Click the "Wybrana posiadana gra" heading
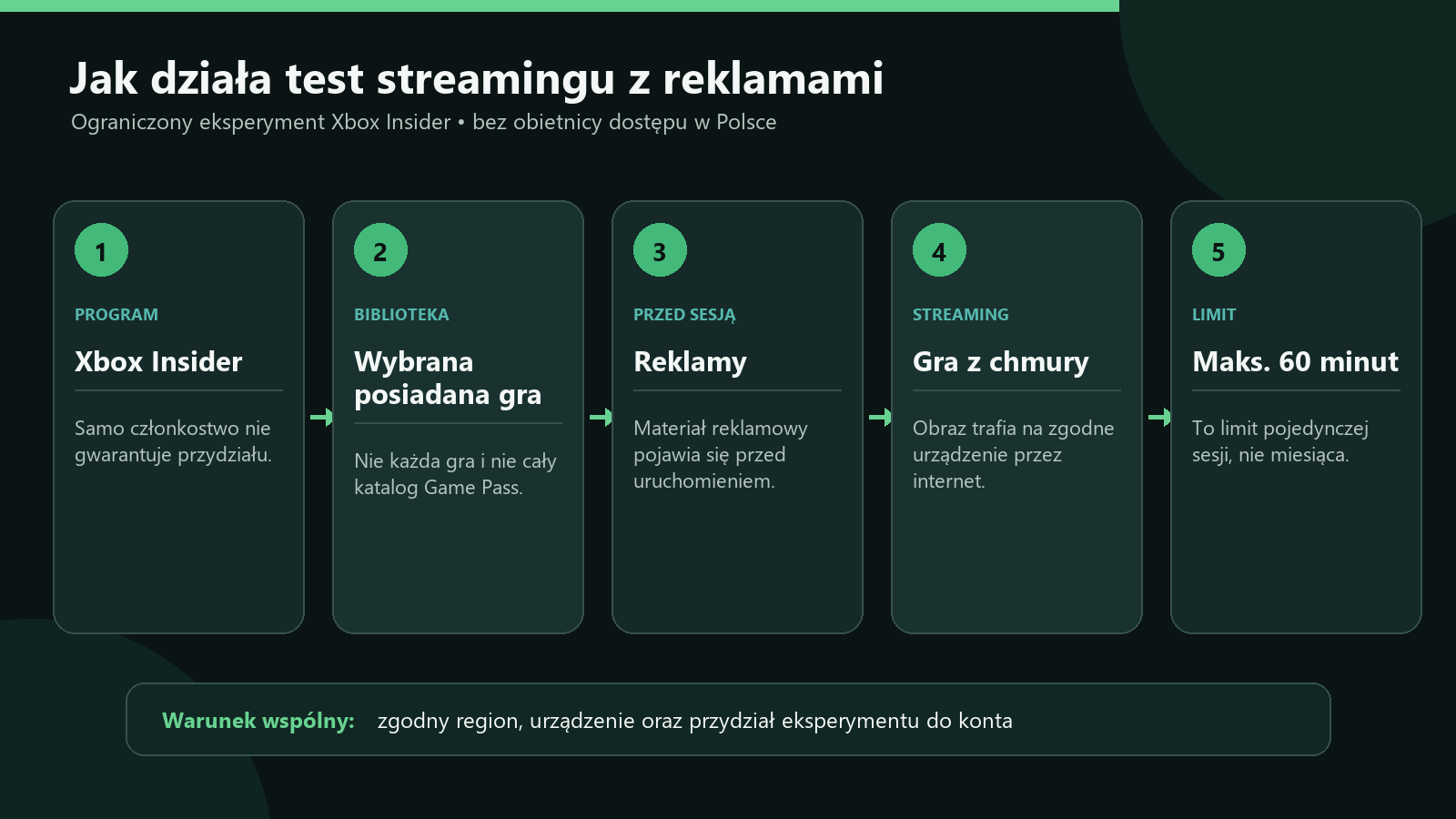Viewport: 1456px width, 819px height. (x=448, y=378)
